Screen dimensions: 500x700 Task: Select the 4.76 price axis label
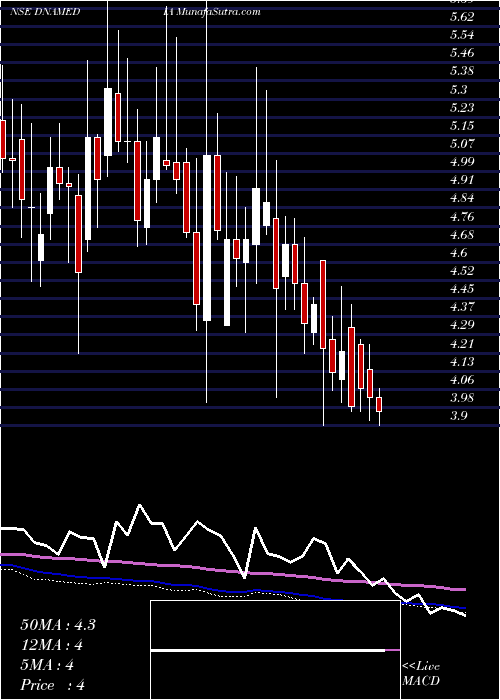click(462, 217)
